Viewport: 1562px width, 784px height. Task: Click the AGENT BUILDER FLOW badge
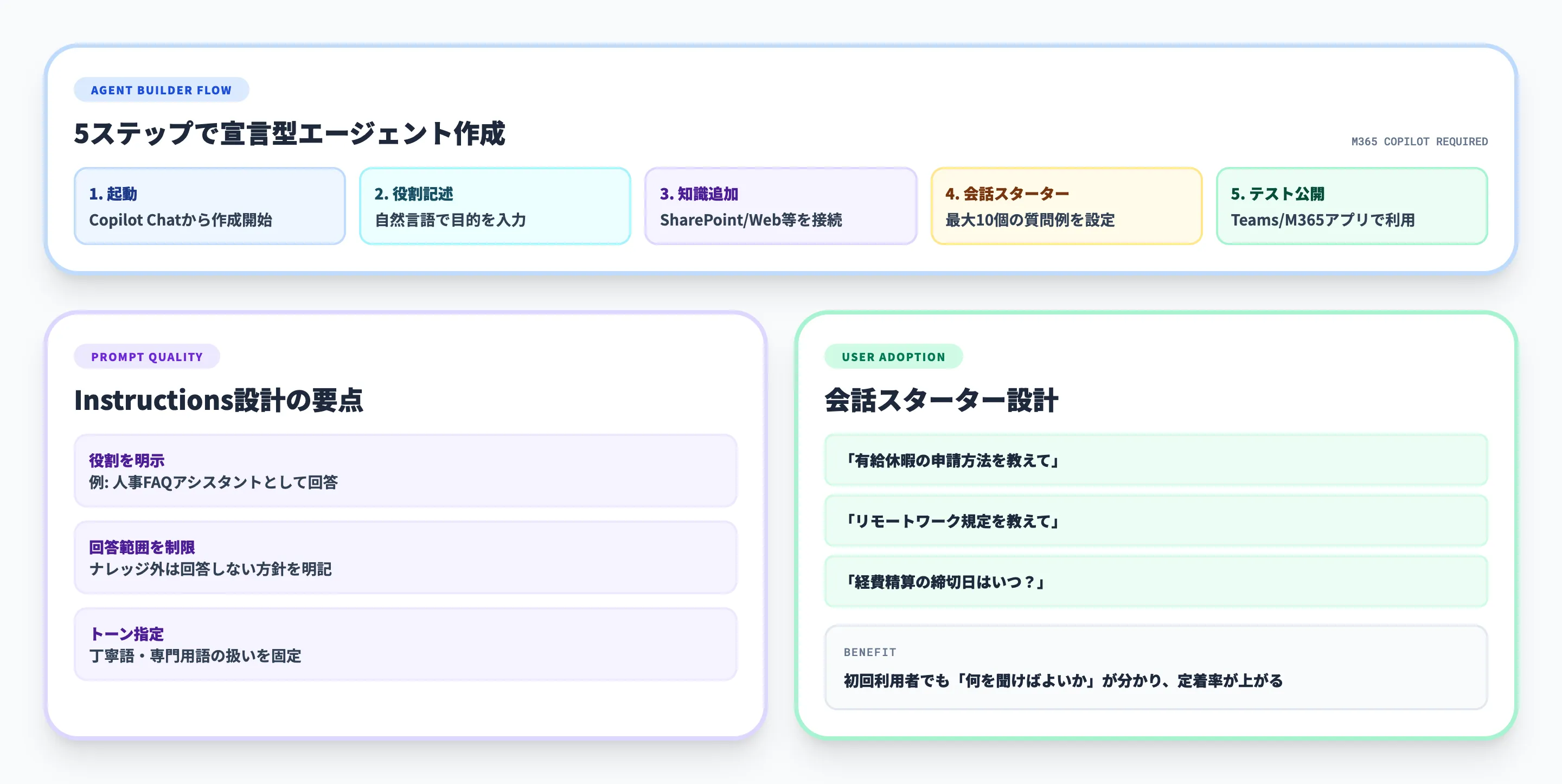(x=161, y=90)
